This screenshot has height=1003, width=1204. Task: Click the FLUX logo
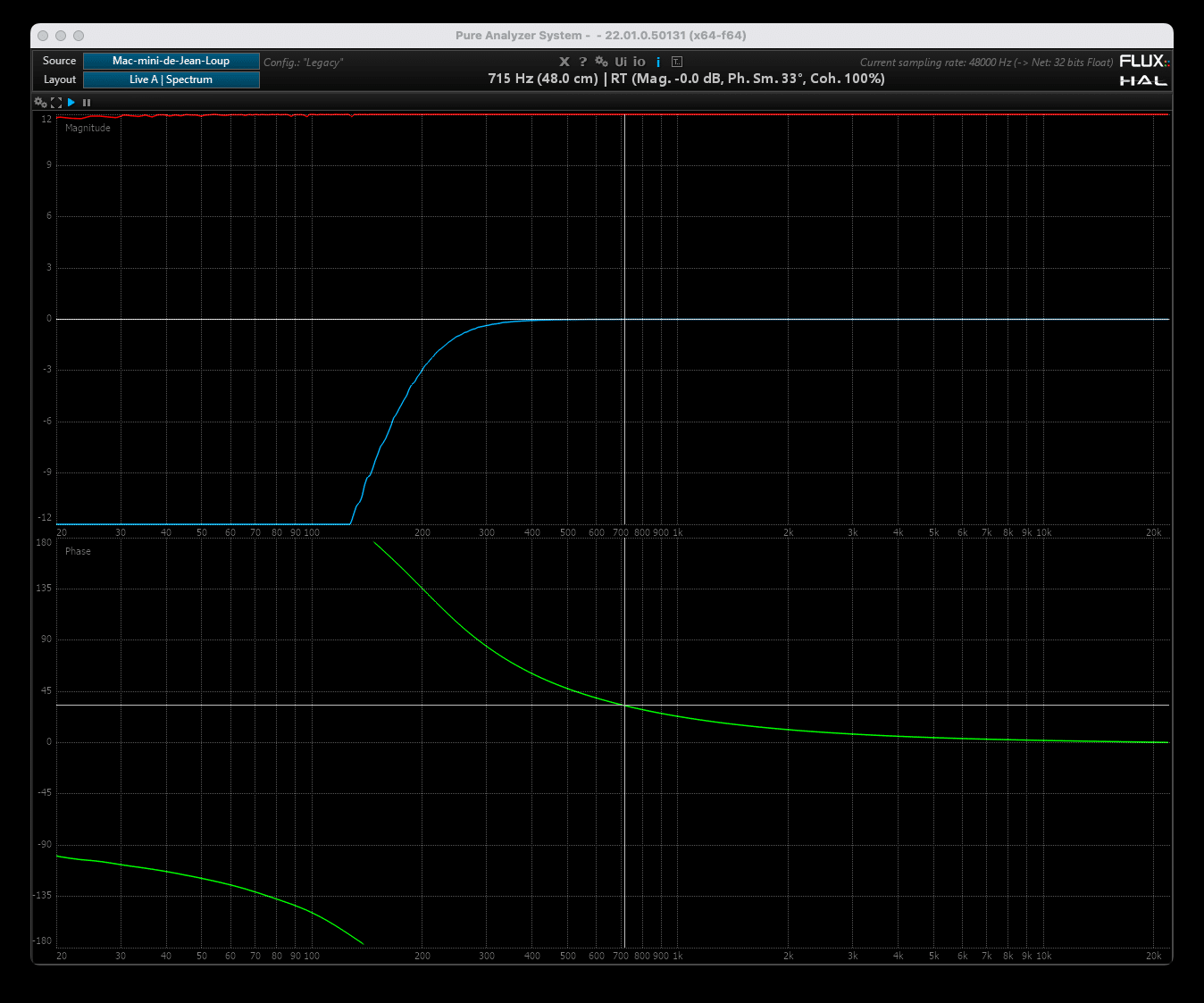(x=1143, y=61)
